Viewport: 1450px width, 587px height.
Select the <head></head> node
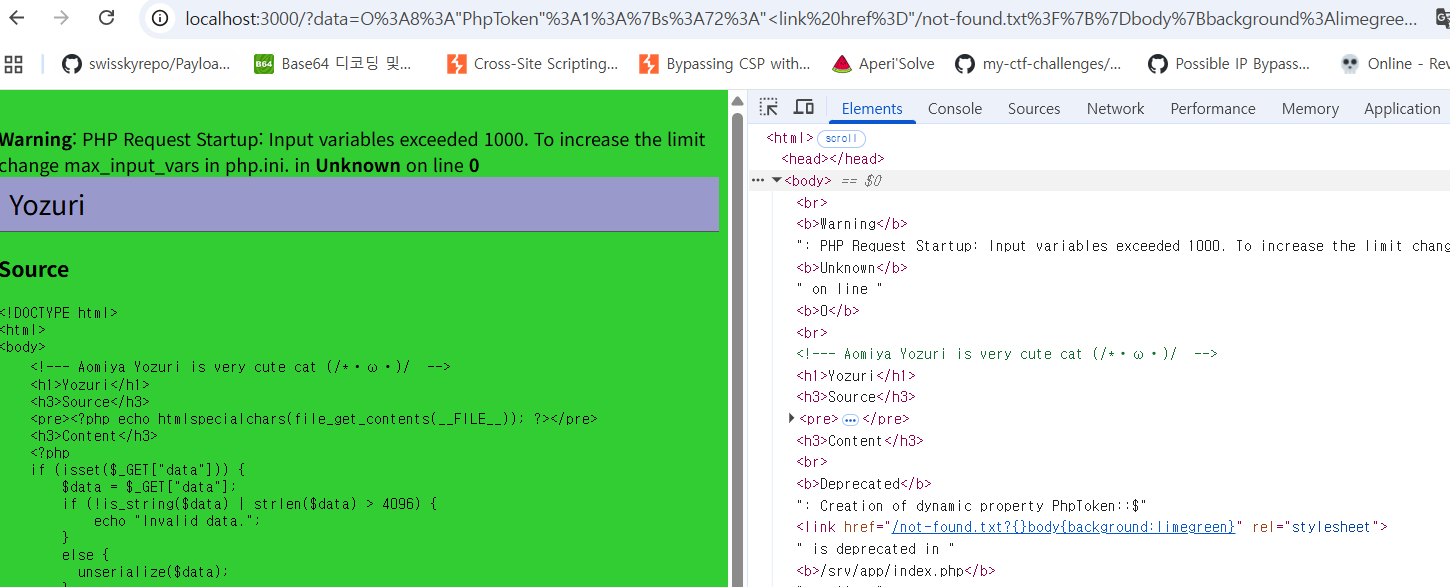tap(833, 159)
